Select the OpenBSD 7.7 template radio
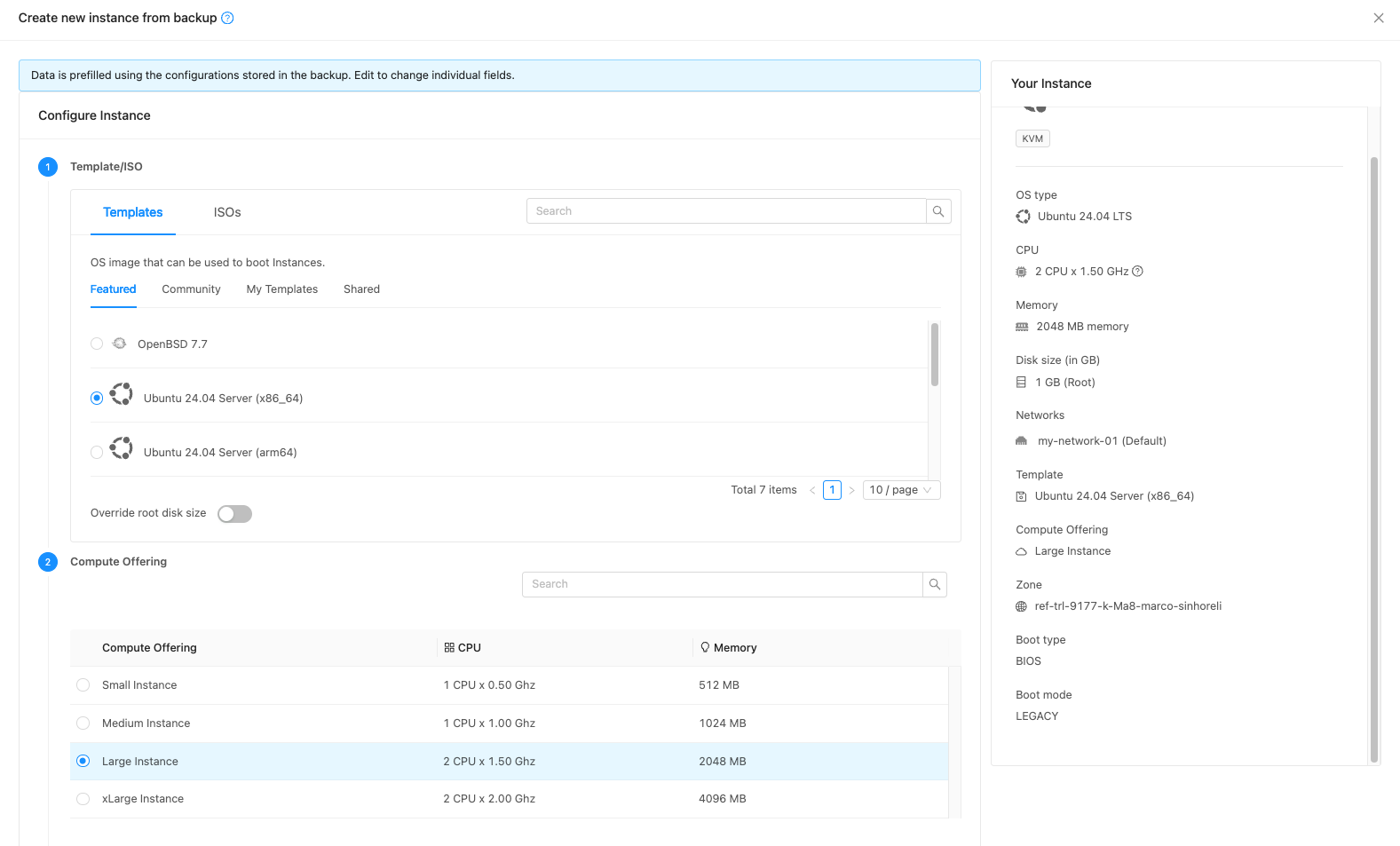Viewport: 1400px width, 846px height. click(97, 344)
